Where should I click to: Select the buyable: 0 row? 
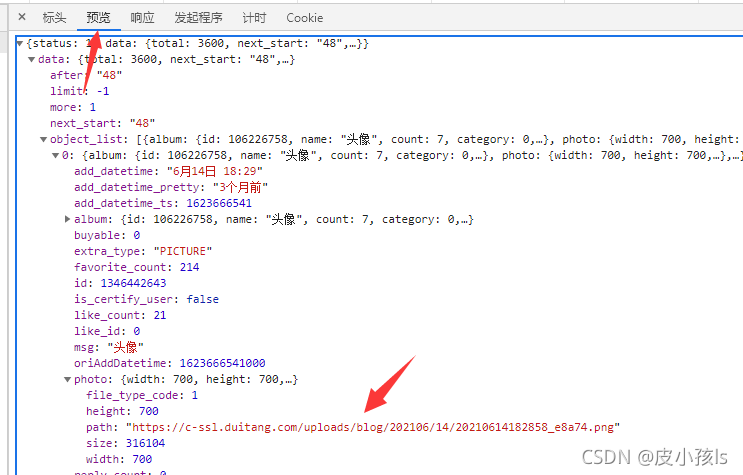coord(107,235)
